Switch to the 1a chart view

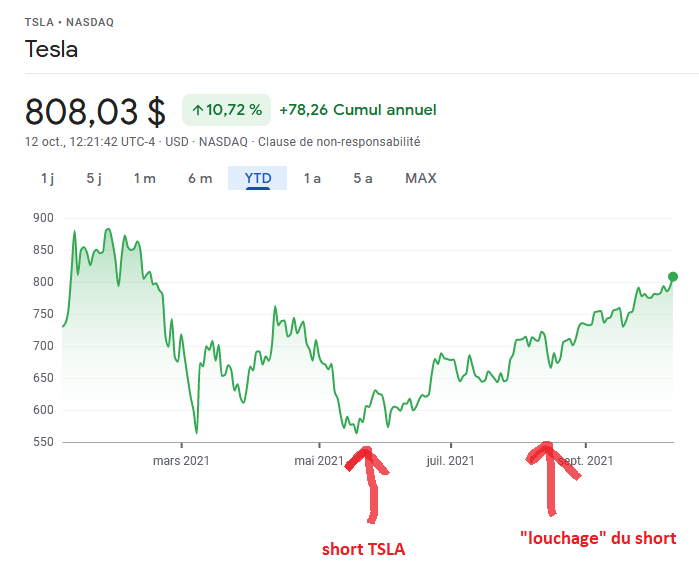312,178
